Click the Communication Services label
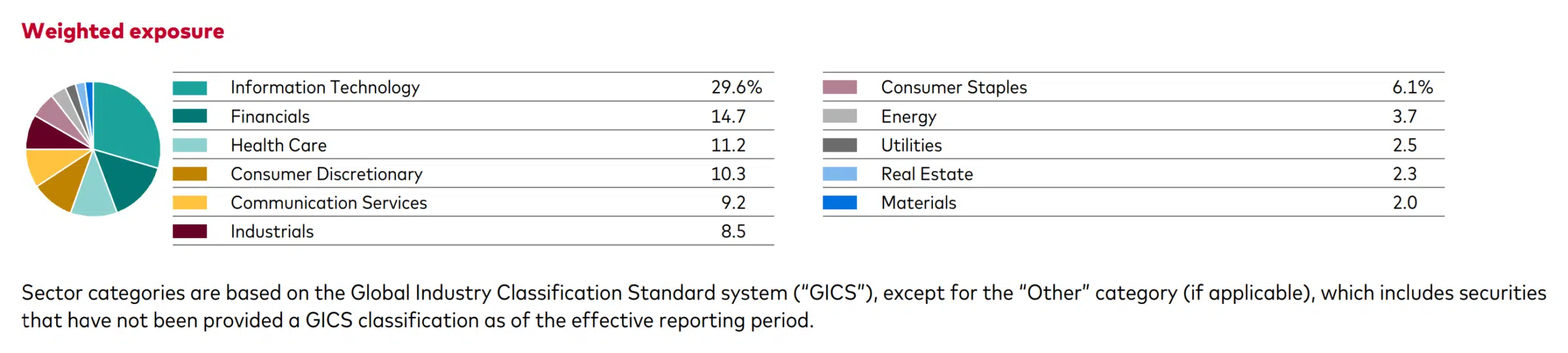Viewport: 1568px width, 353px height. click(x=329, y=203)
